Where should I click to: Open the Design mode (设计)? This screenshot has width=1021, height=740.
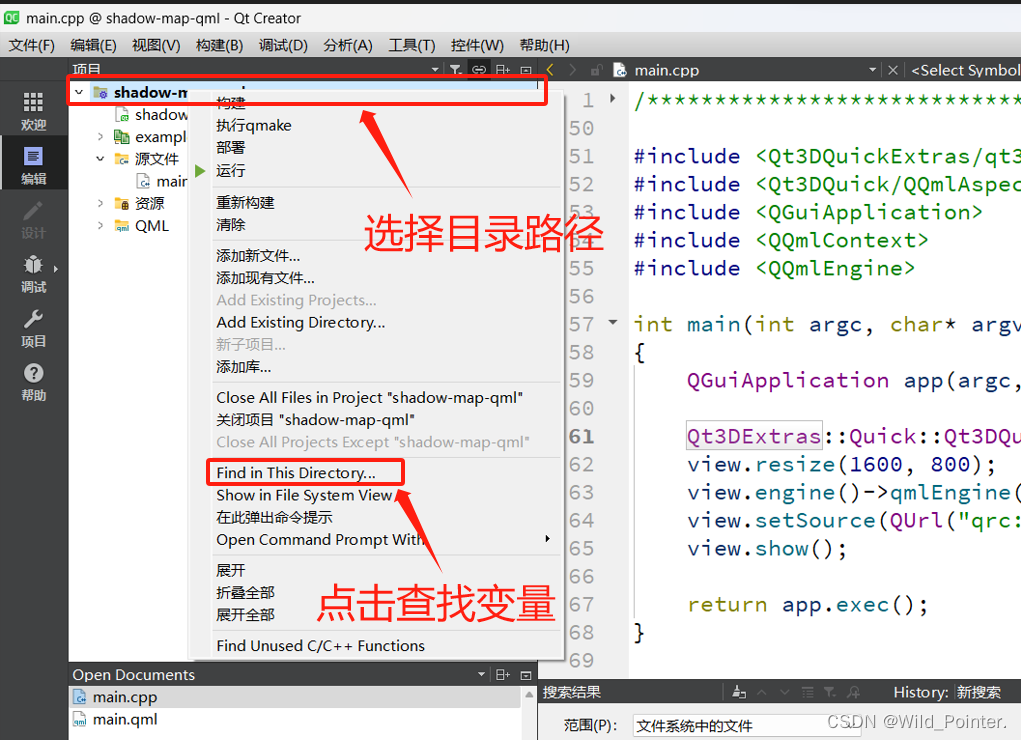tap(33, 220)
